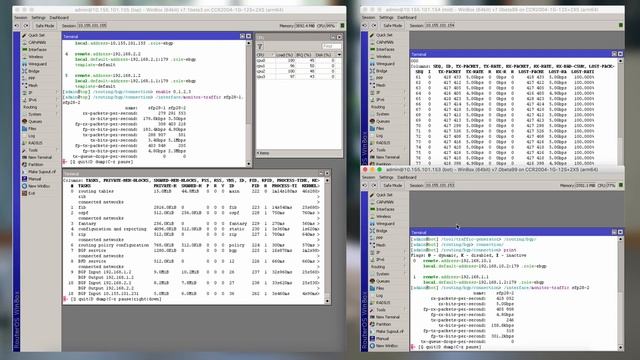Expand the Tools submenu in the 10.155.101.153 window
This screenshot has width=640, height=360.
[387, 310]
